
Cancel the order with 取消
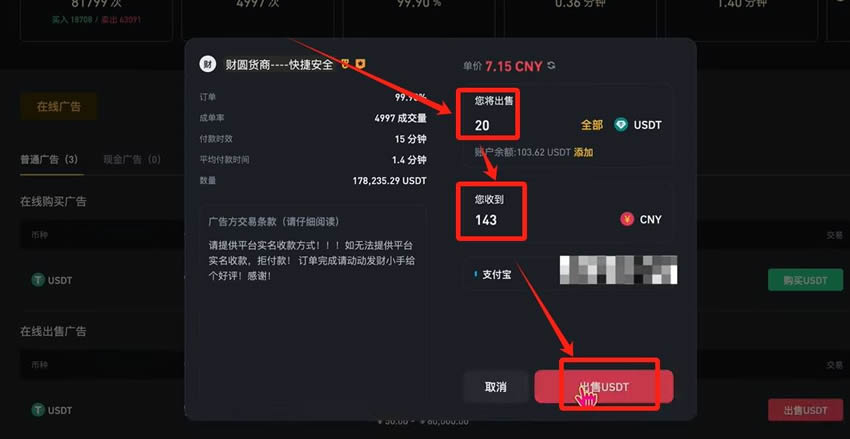point(495,387)
